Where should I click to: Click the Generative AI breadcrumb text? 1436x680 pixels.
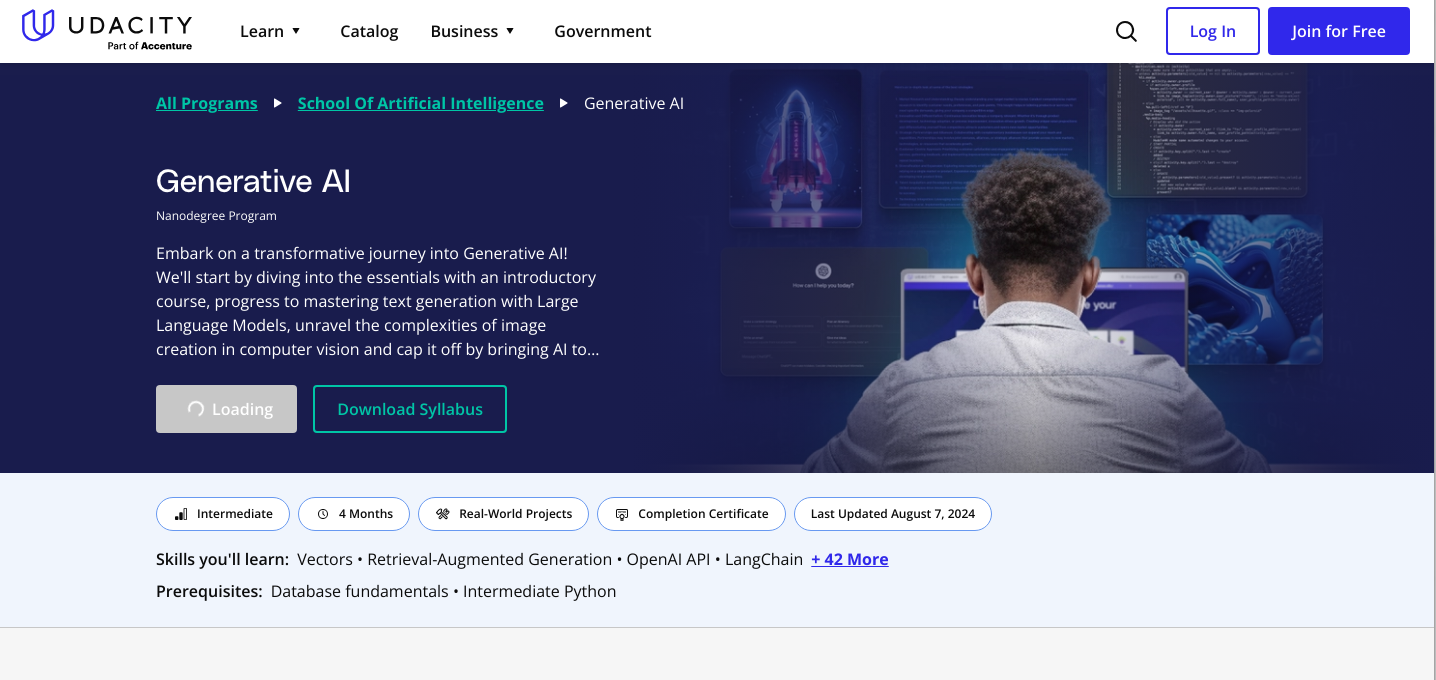(x=634, y=103)
